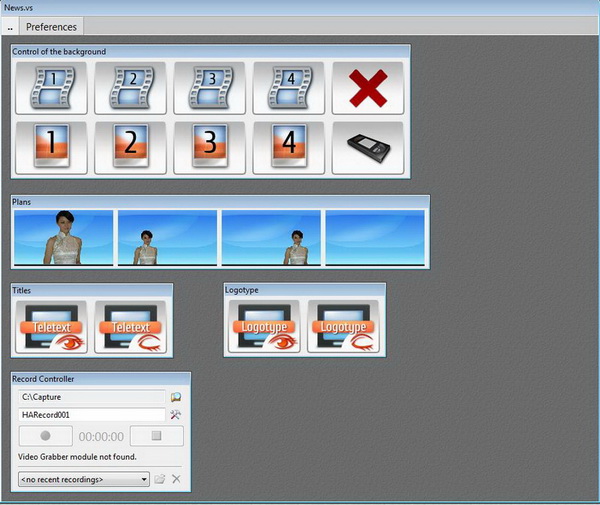
Task: Show Logotype (open eye icon)
Action: pyautogui.click(x=264, y=326)
